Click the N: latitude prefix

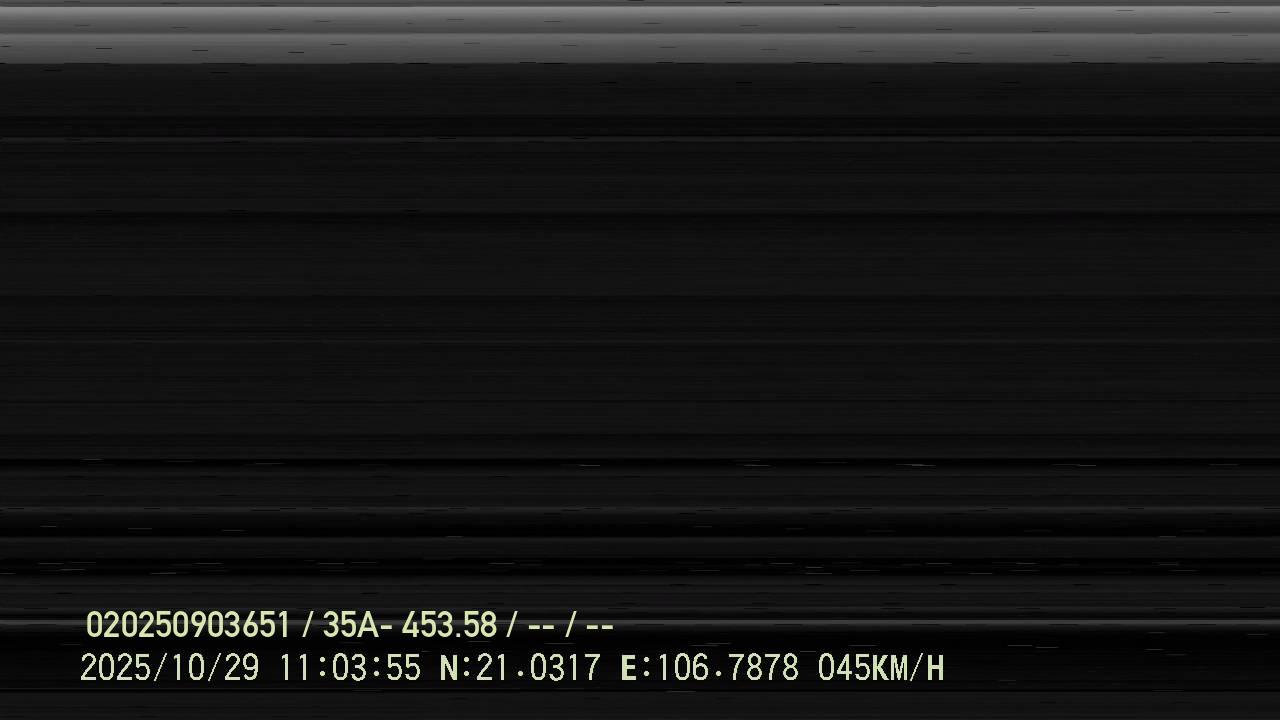coord(456,668)
